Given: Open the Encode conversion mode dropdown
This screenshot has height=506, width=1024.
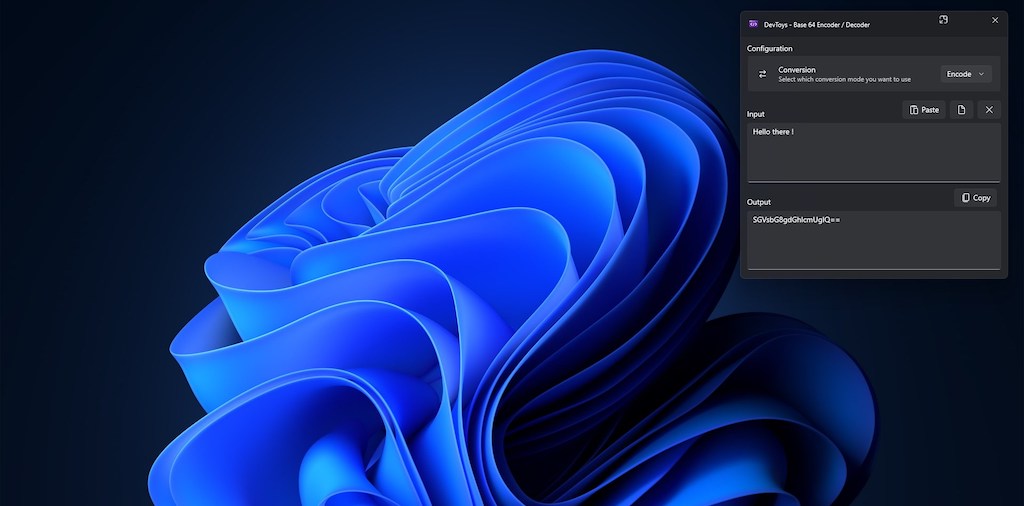Looking at the screenshot, I should tap(966, 74).
